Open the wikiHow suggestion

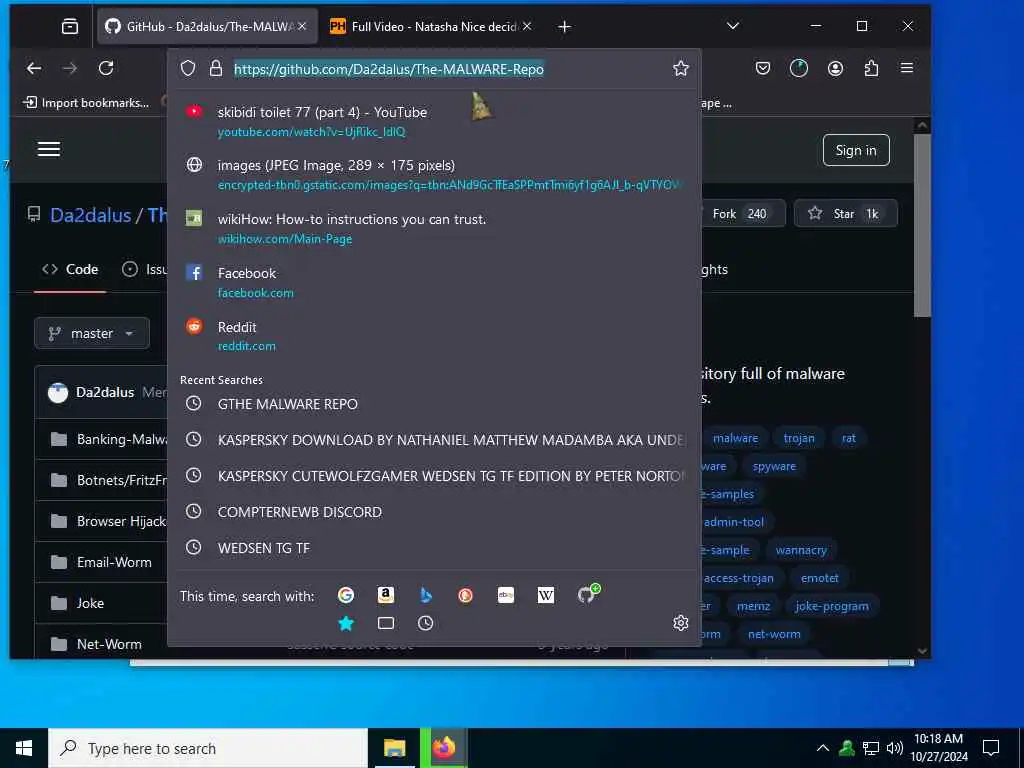click(434, 229)
